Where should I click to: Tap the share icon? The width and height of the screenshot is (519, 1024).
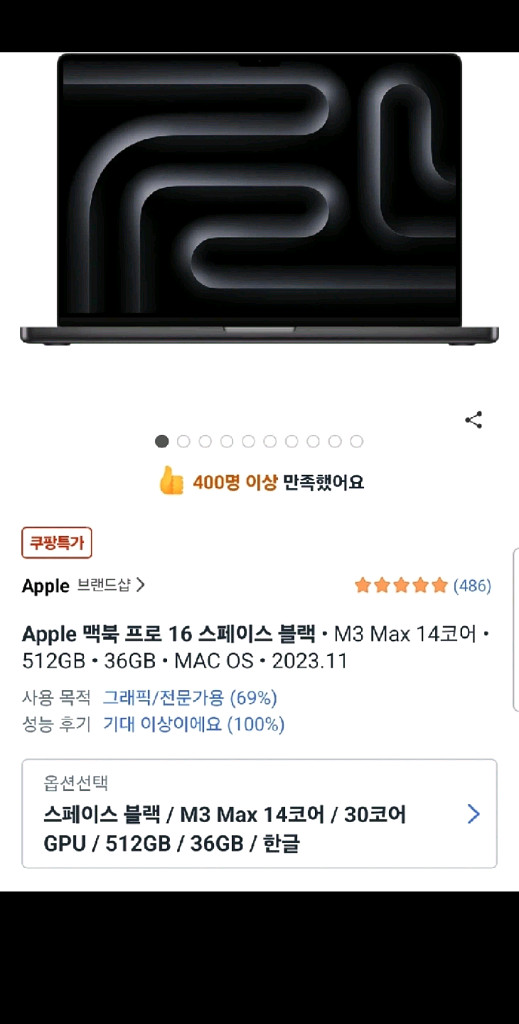473,420
